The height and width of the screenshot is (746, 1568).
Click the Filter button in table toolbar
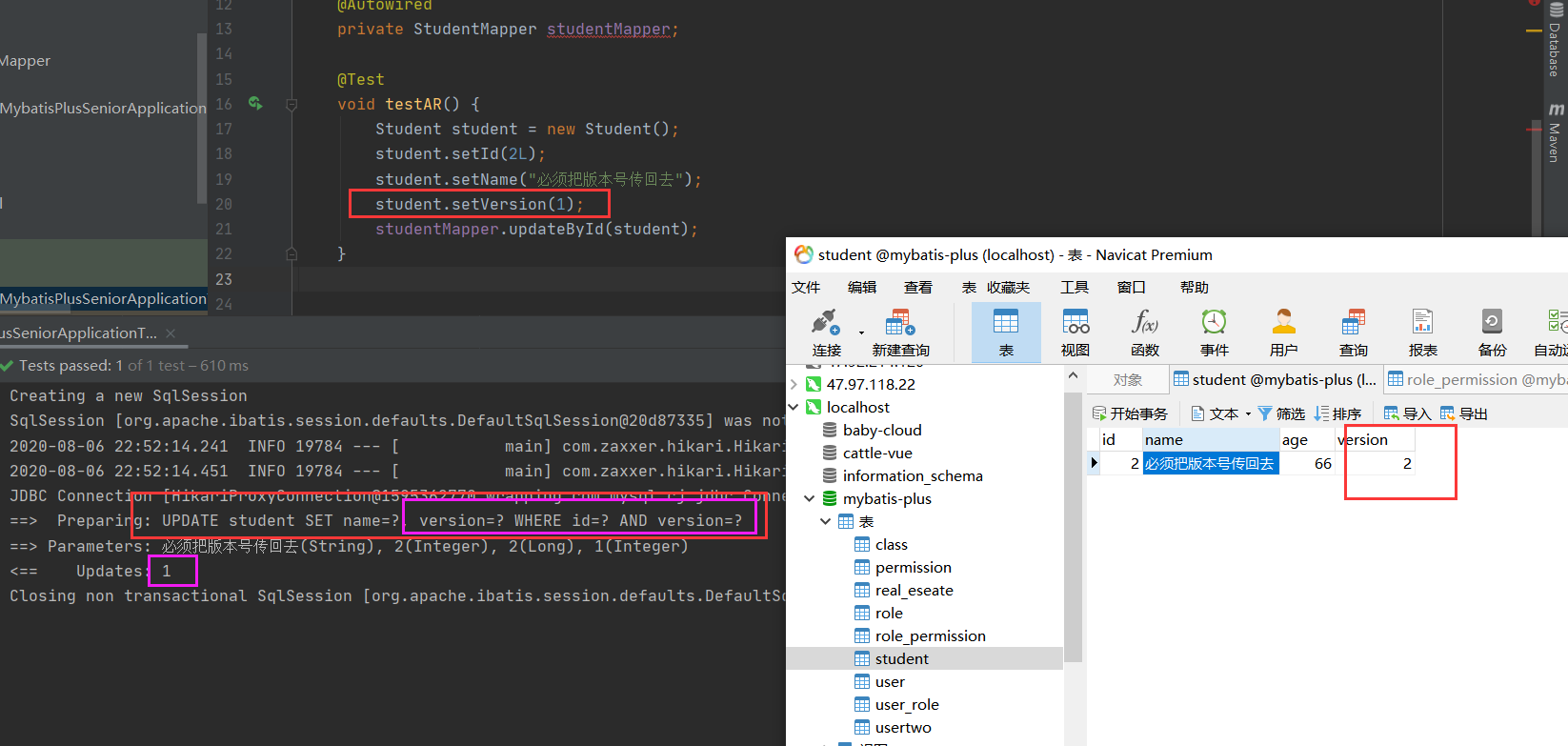(1281, 413)
